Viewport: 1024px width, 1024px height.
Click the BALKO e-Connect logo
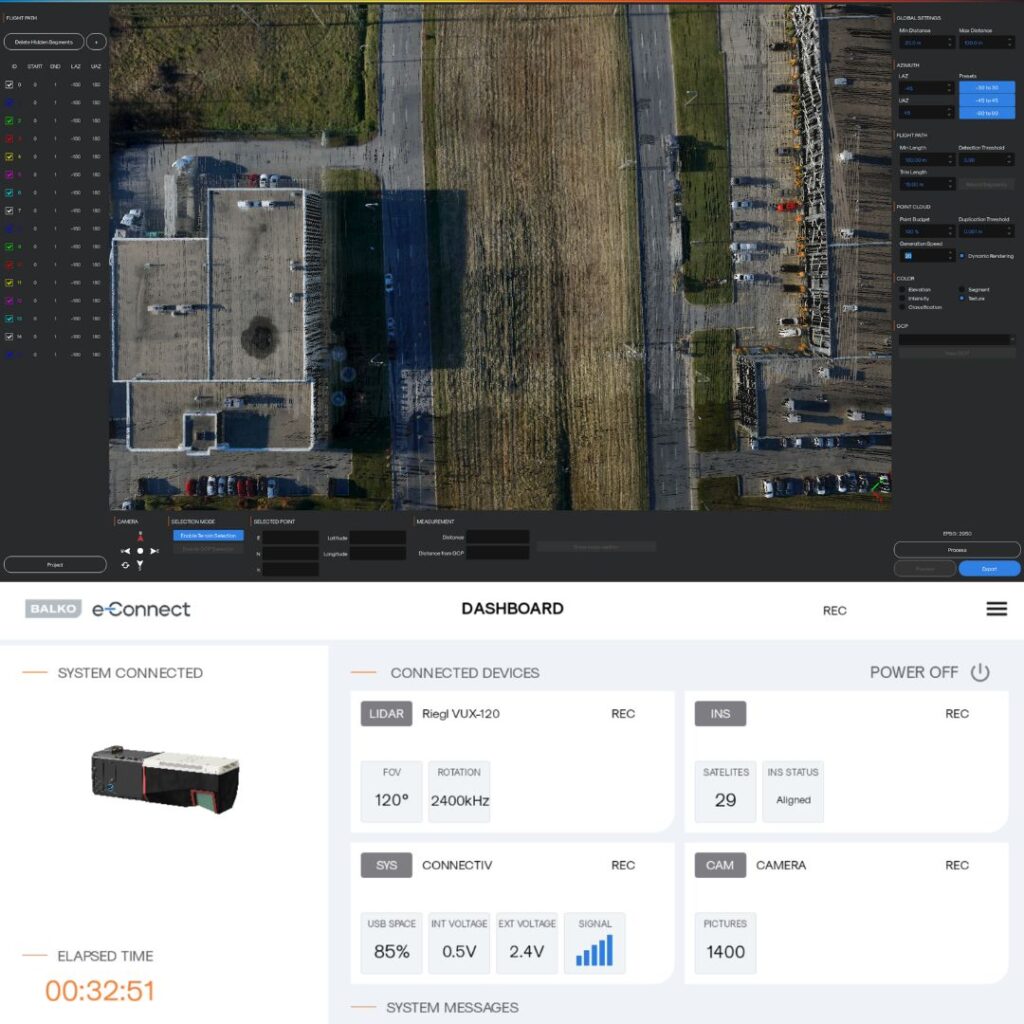coord(108,609)
